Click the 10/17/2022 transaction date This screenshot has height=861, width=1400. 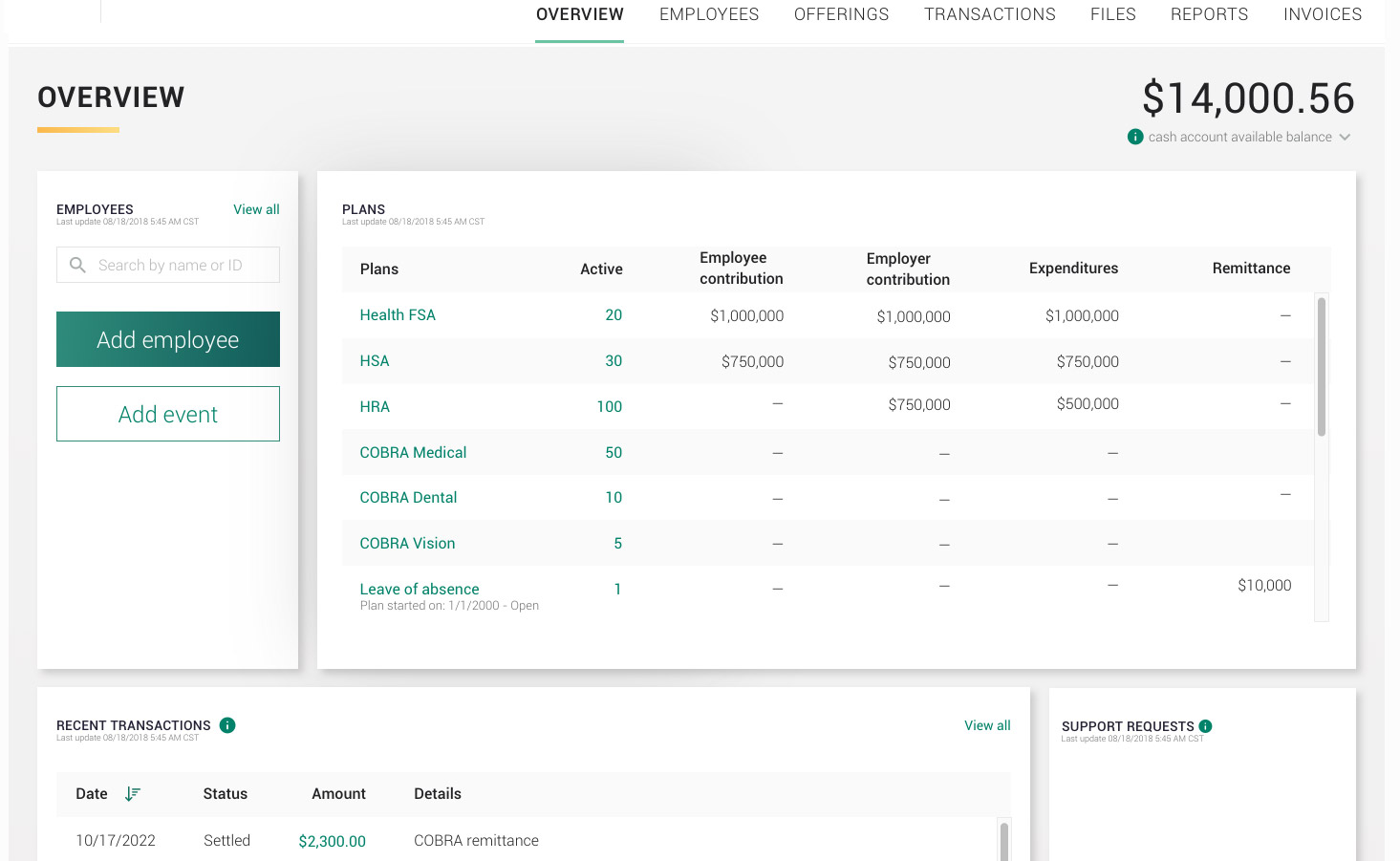click(116, 840)
